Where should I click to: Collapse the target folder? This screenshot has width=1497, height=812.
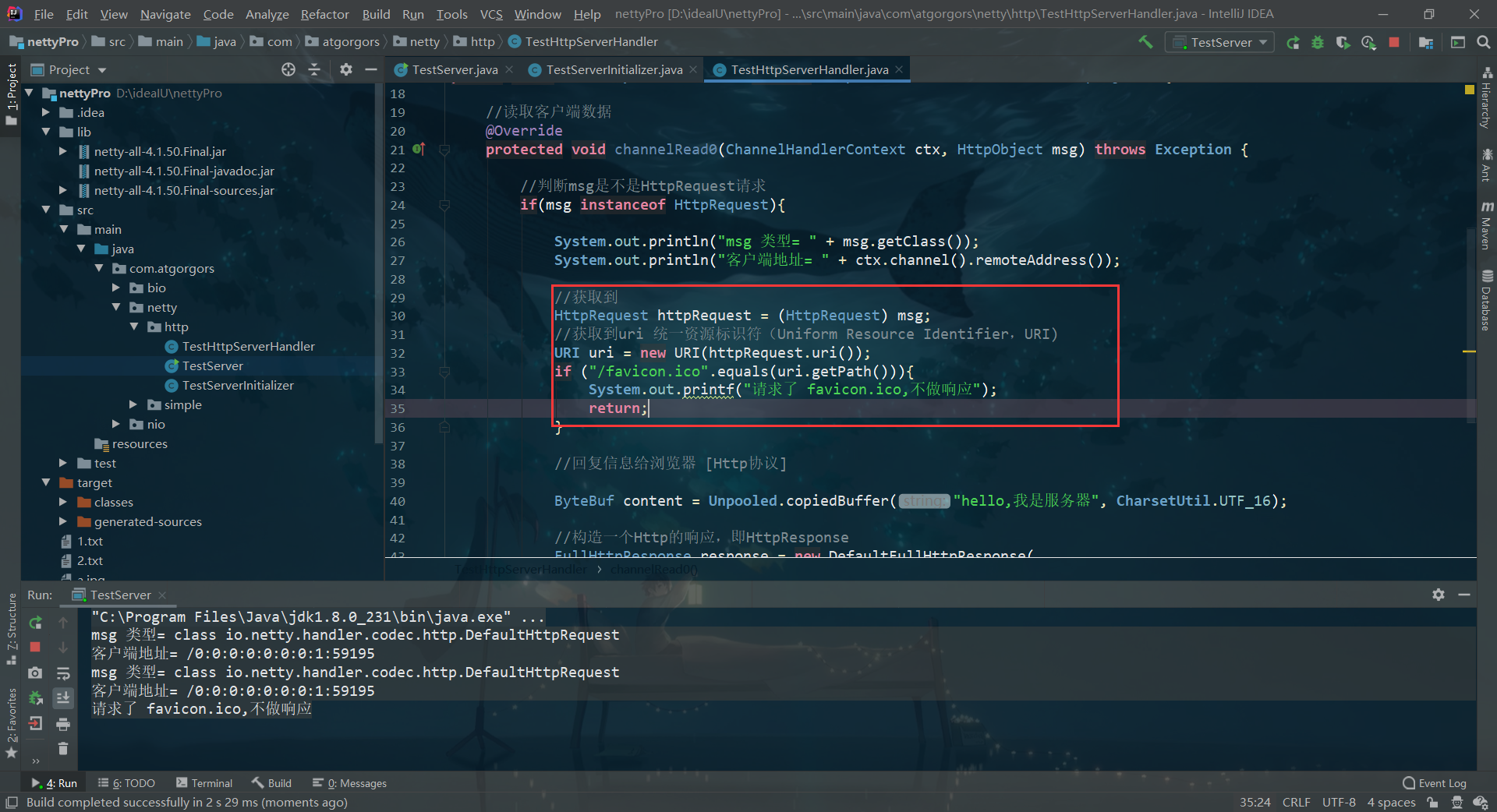[x=46, y=482]
